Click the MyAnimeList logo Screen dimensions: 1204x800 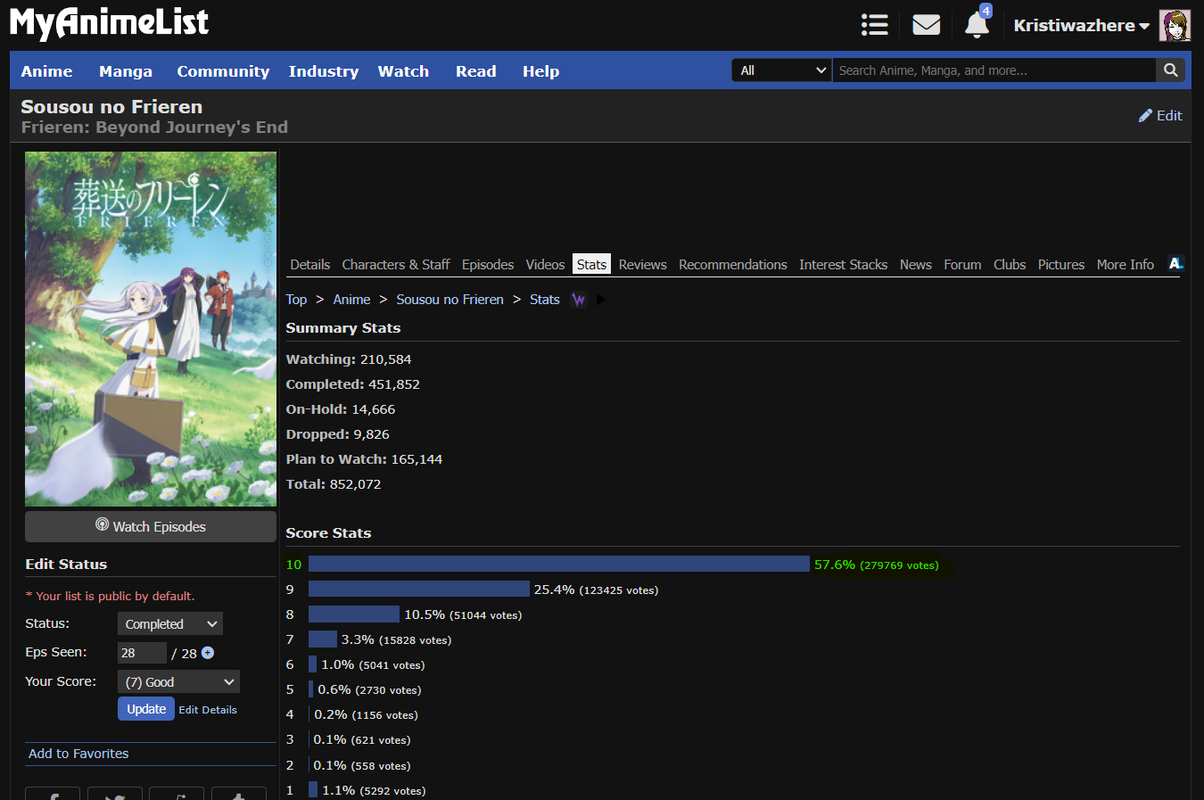[109, 24]
